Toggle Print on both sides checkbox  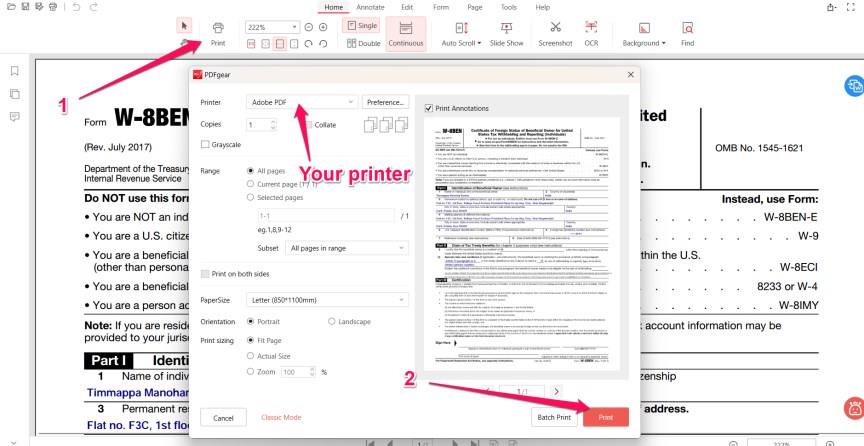[x=205, y=274]
